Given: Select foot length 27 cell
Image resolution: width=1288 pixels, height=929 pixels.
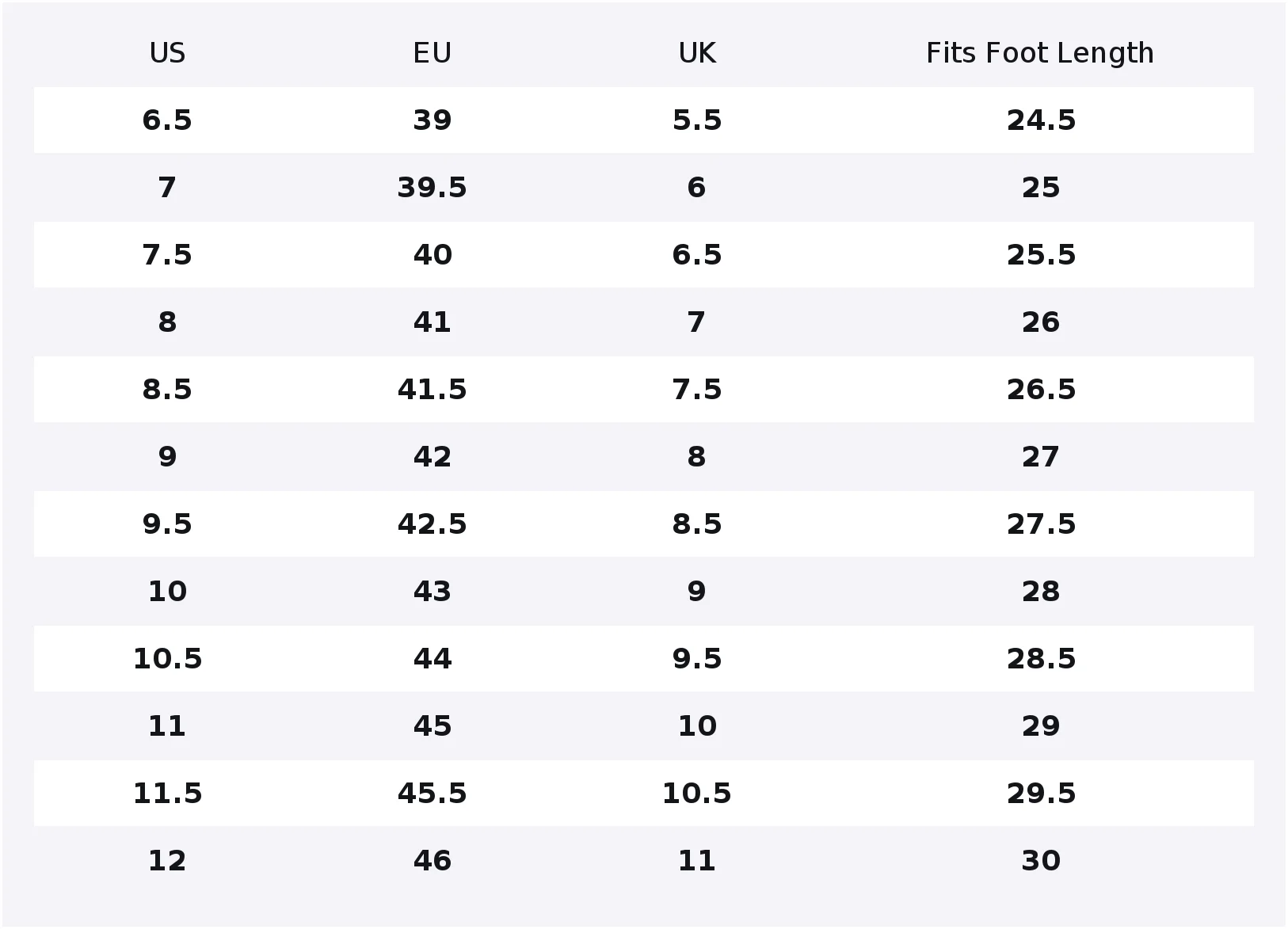Looking at the screenshot, I should 1041,457.
